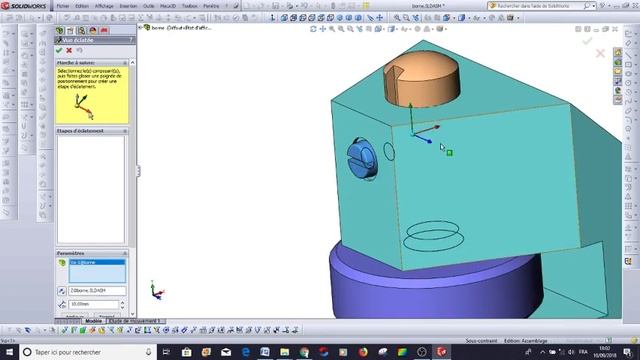
Task: Click green block icon in bottom toolbar
Action: tap(83, 330)
